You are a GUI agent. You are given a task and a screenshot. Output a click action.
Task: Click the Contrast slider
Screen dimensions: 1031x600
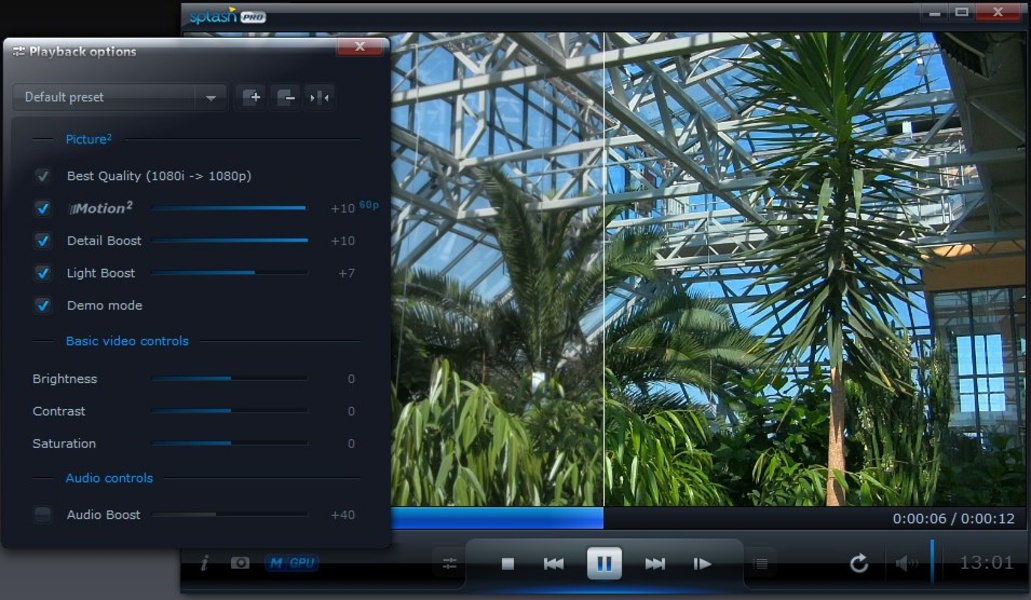(x=229, y=411)
